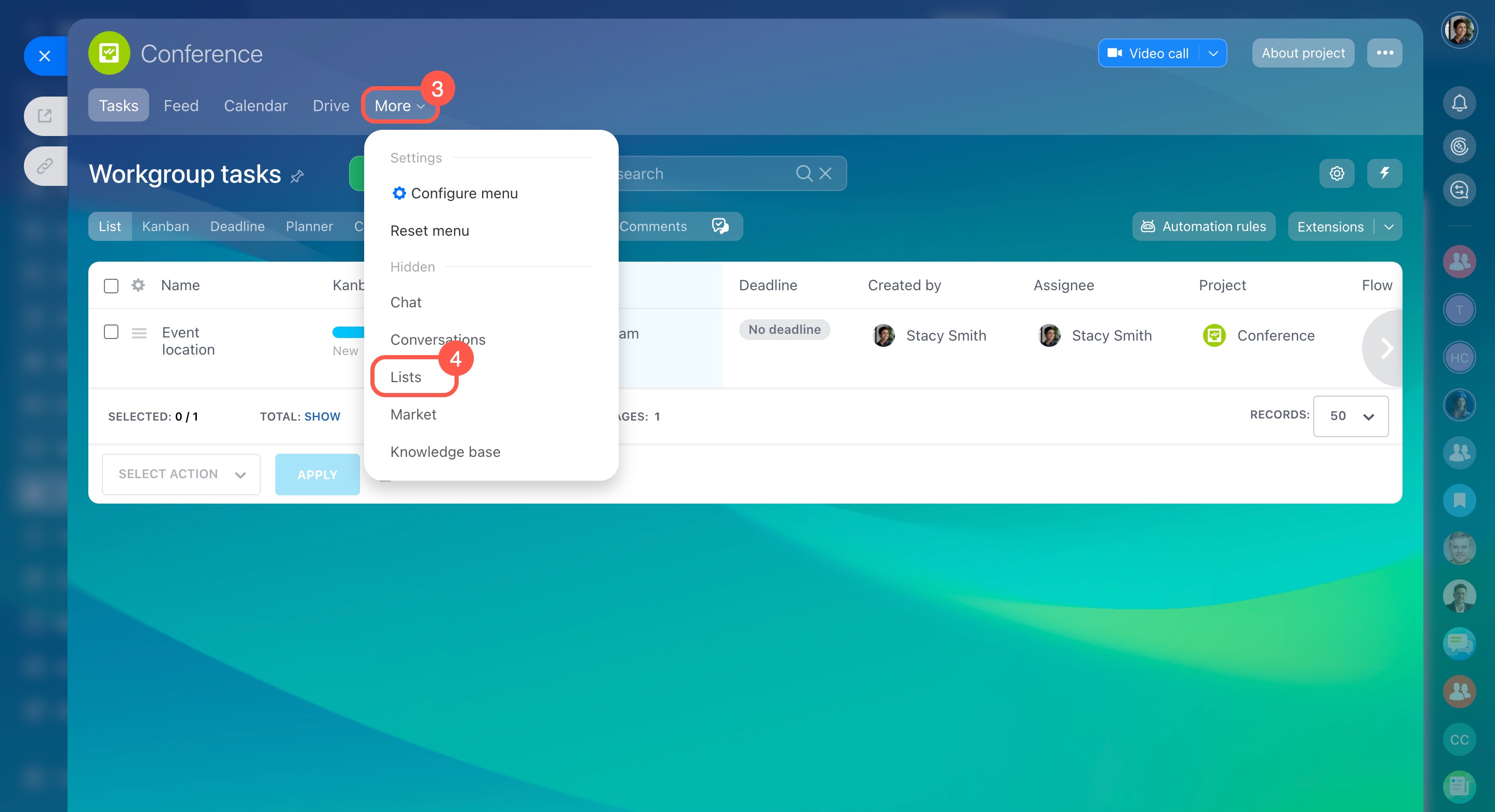Select the List view tab
Viewport: 1495px width, 812px height.
point(110,227)
